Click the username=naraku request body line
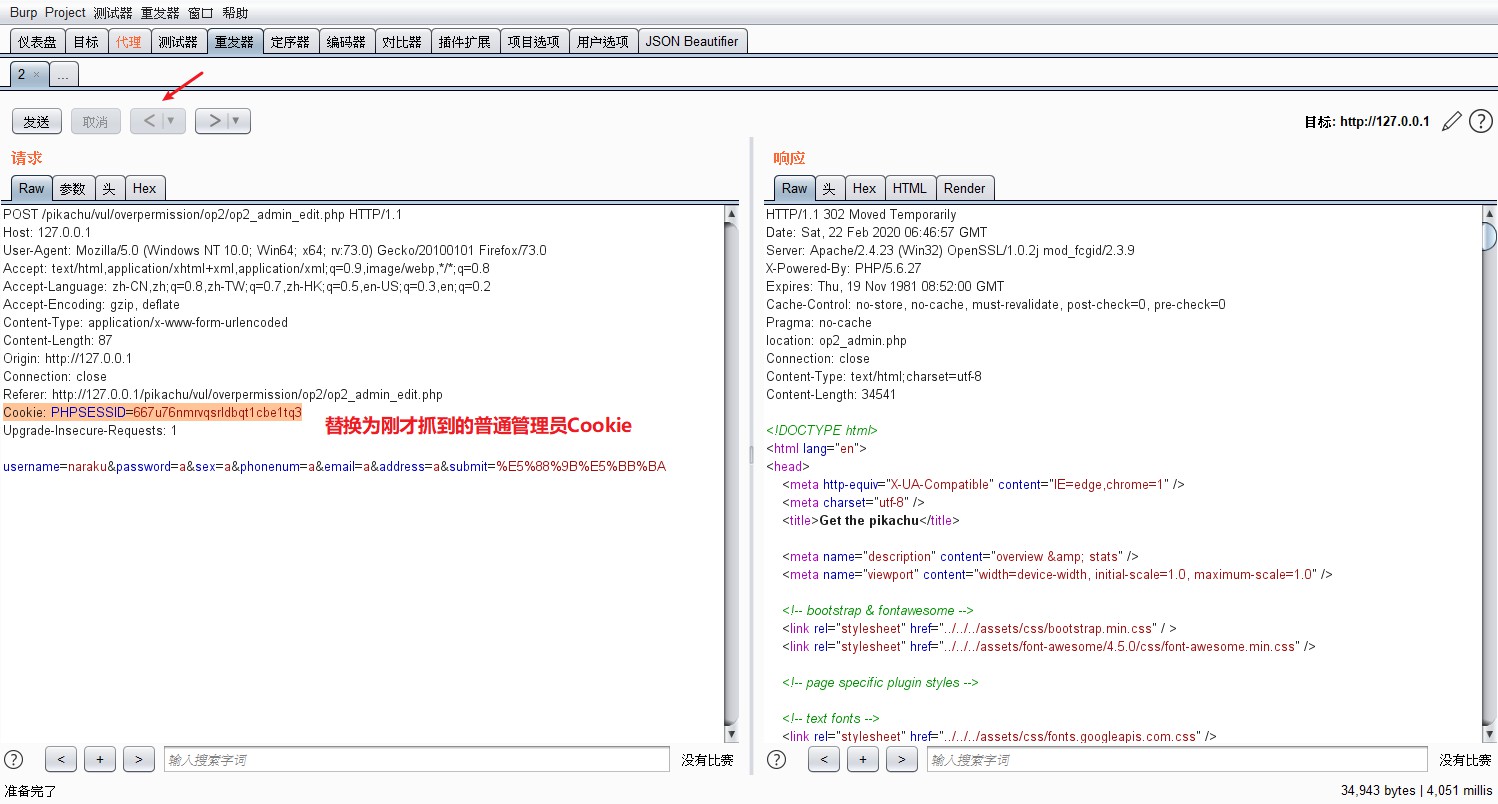This screenshot has height=804, width=1498. [334, 466]
